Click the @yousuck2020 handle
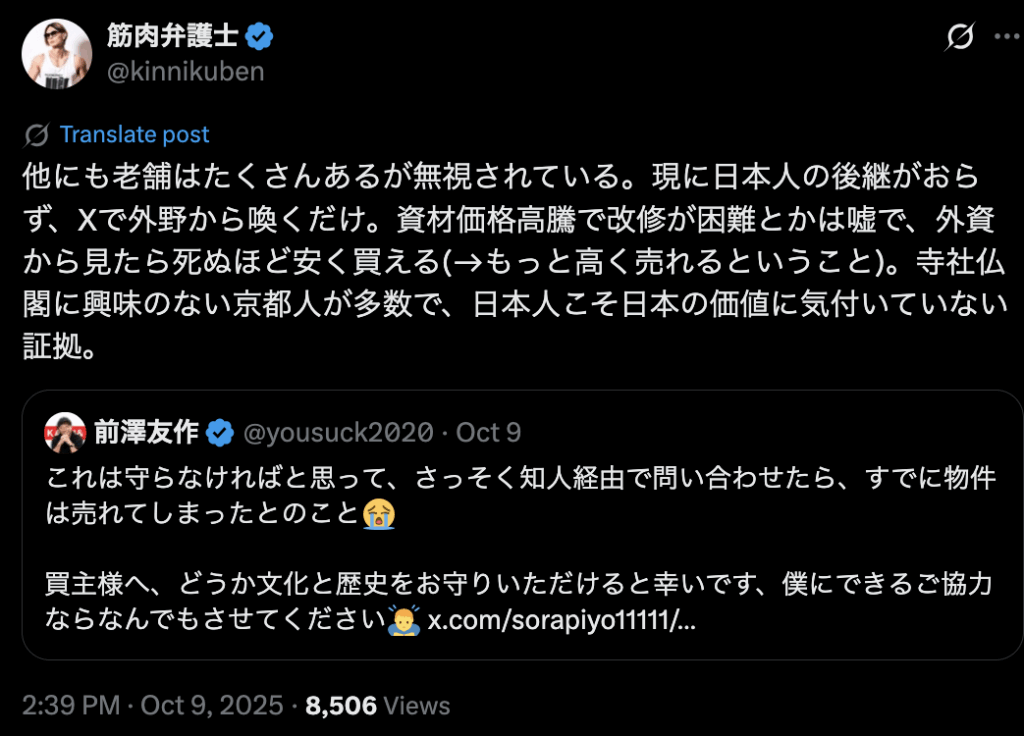Image resolution: width=1024 pixels, height=736 pixels. tap(340, 433)
